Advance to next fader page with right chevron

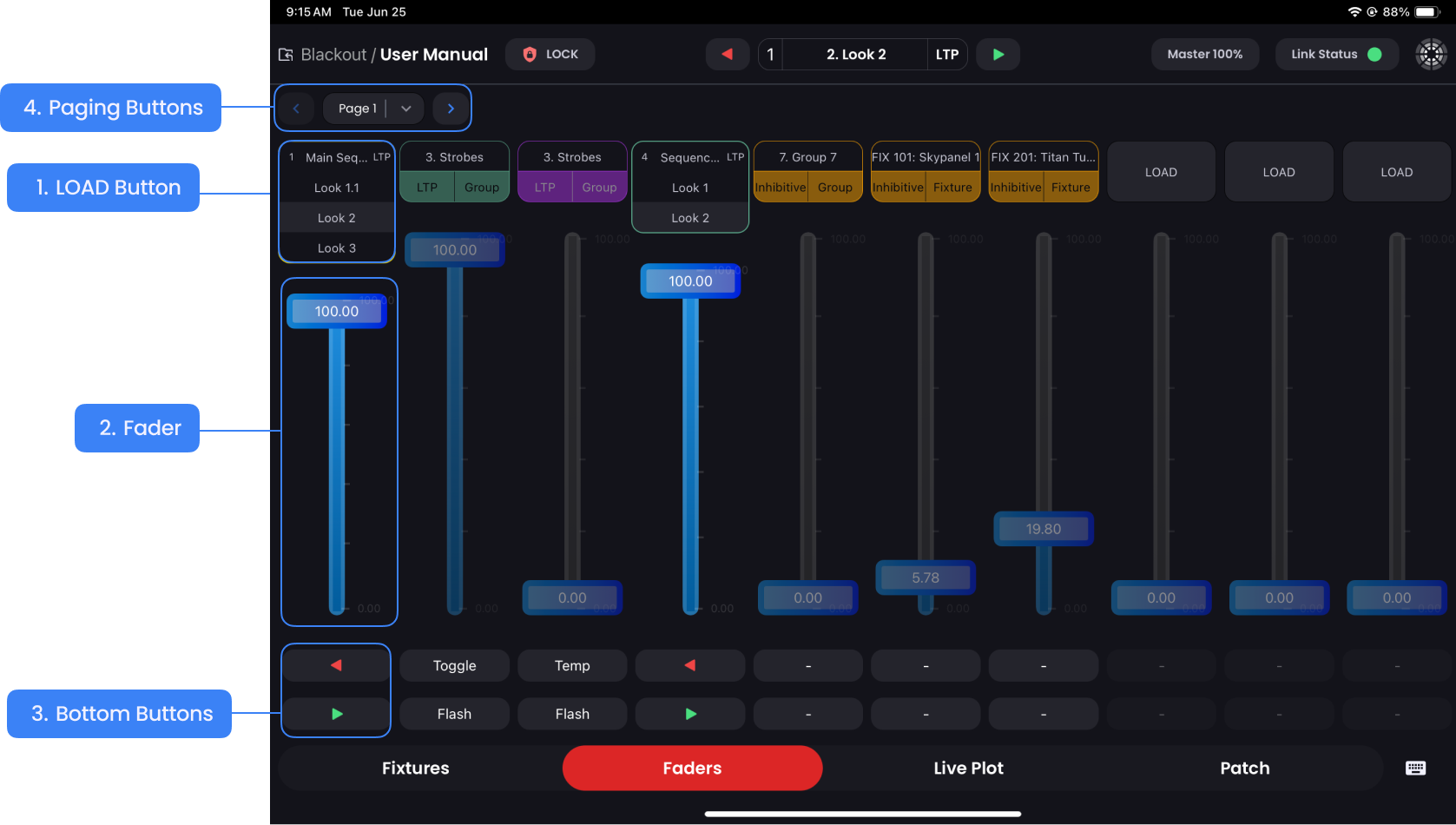451,109
